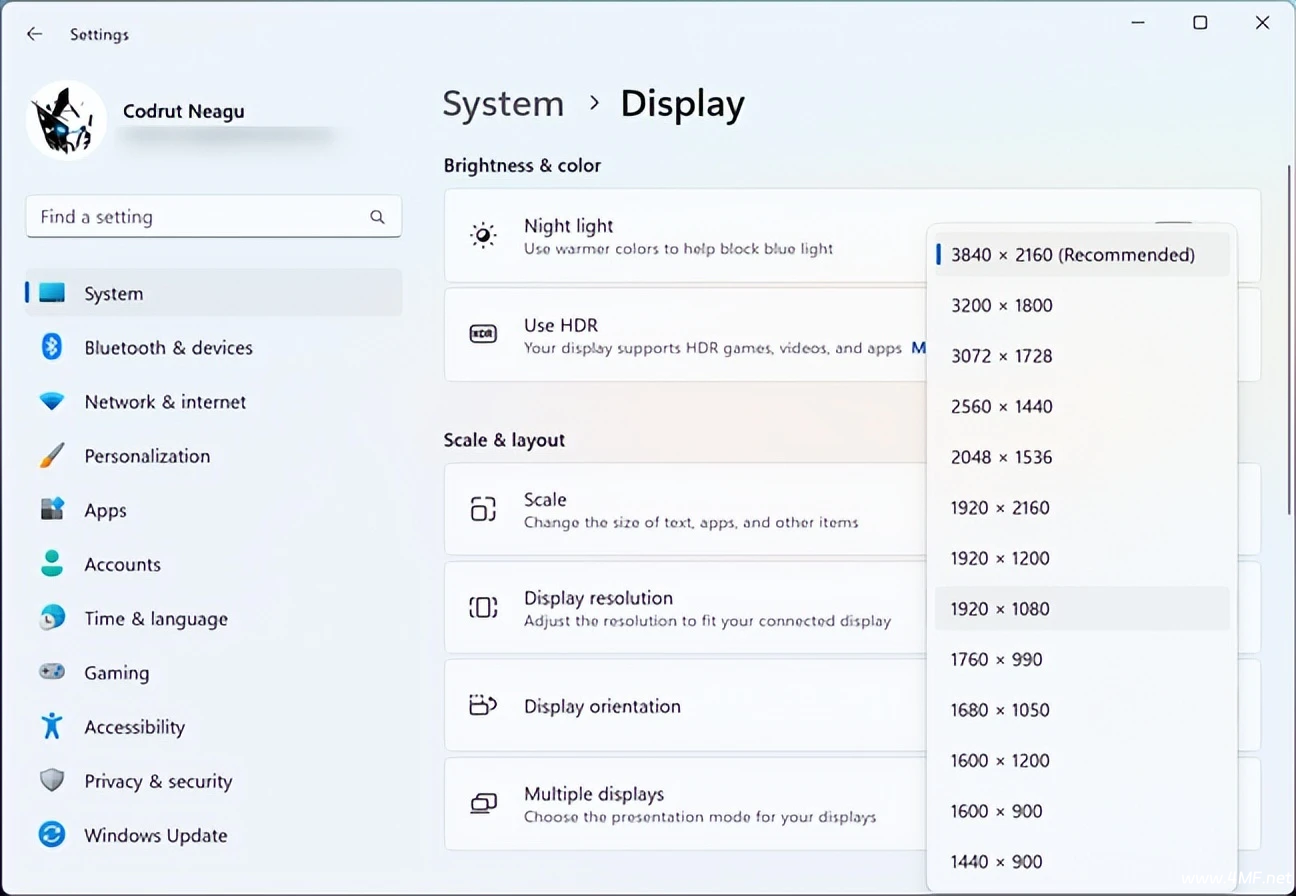Screen dimensions: 1296x896
Task: Click the back arrow in Settings header
Action: [34, 34]
